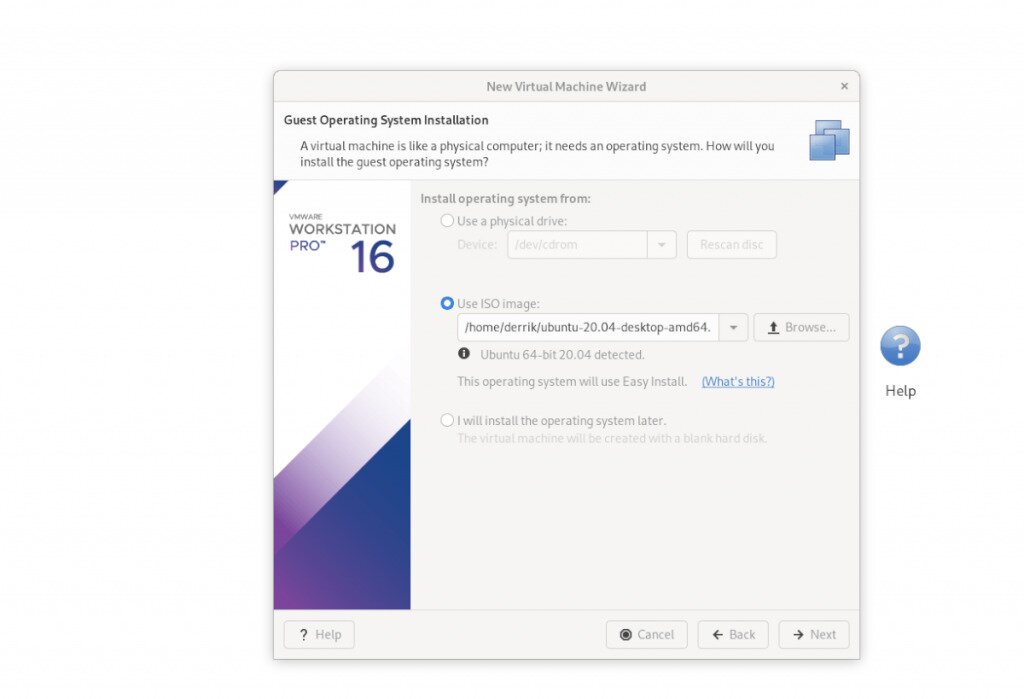1024x699 pixels.
Task: Click the VMware wizard icon in top right corner
Action: click(x=829, y=141)
